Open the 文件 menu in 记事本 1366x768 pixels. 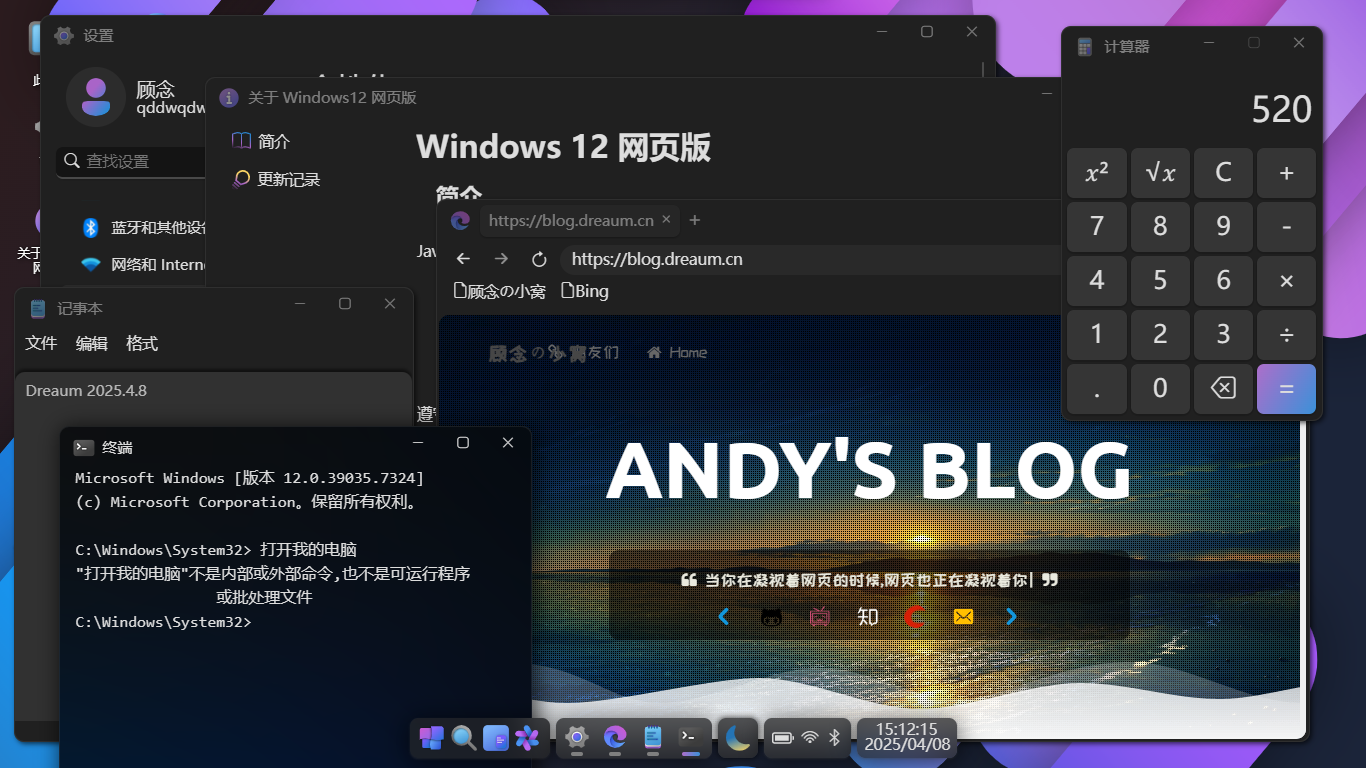(41, 343)
